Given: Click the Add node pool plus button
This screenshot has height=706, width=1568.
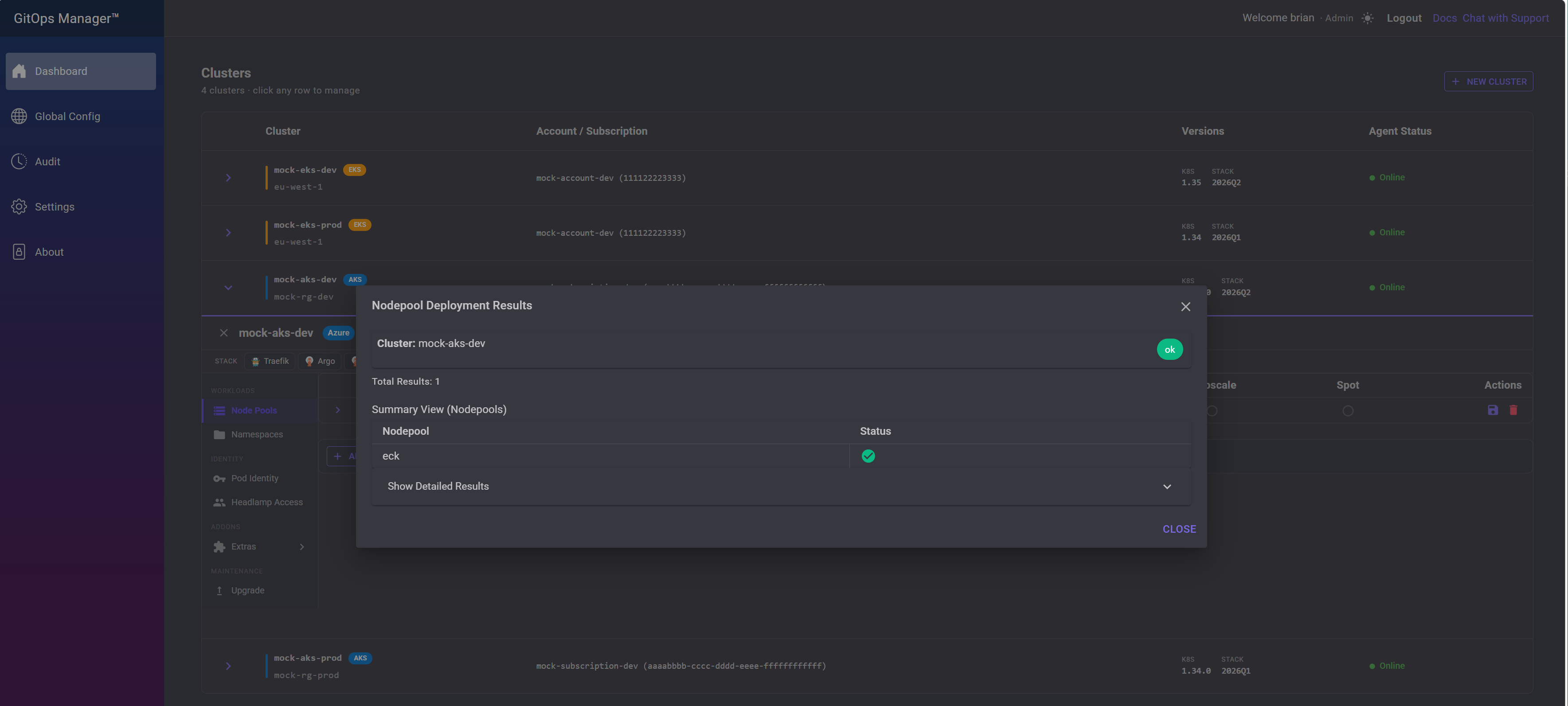Looking at the screenshot, I should (x=342, y=456).
